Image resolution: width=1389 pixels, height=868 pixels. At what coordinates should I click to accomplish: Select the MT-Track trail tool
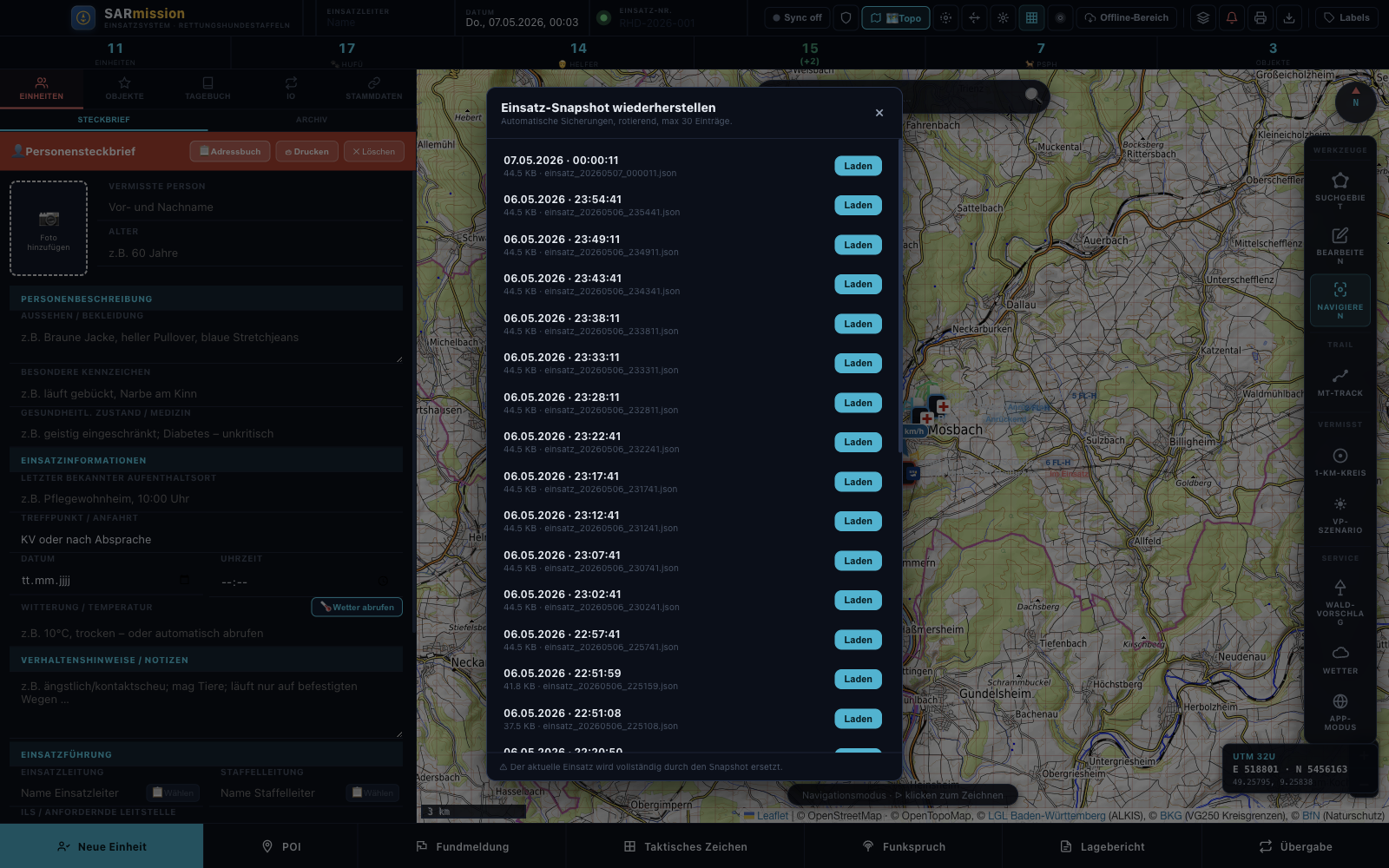click(x=1340, y=382)
